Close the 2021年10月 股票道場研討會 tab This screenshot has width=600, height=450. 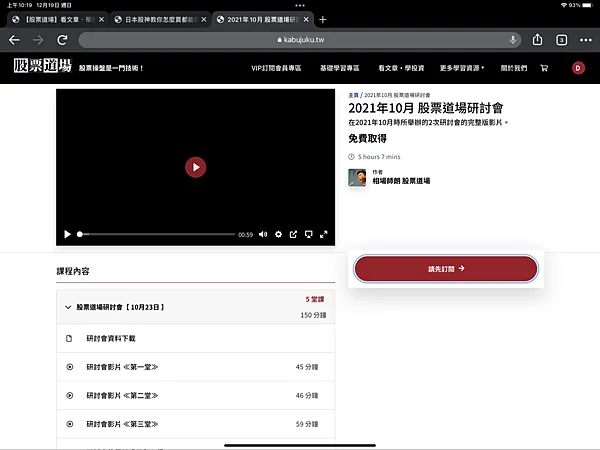point(306,20)
